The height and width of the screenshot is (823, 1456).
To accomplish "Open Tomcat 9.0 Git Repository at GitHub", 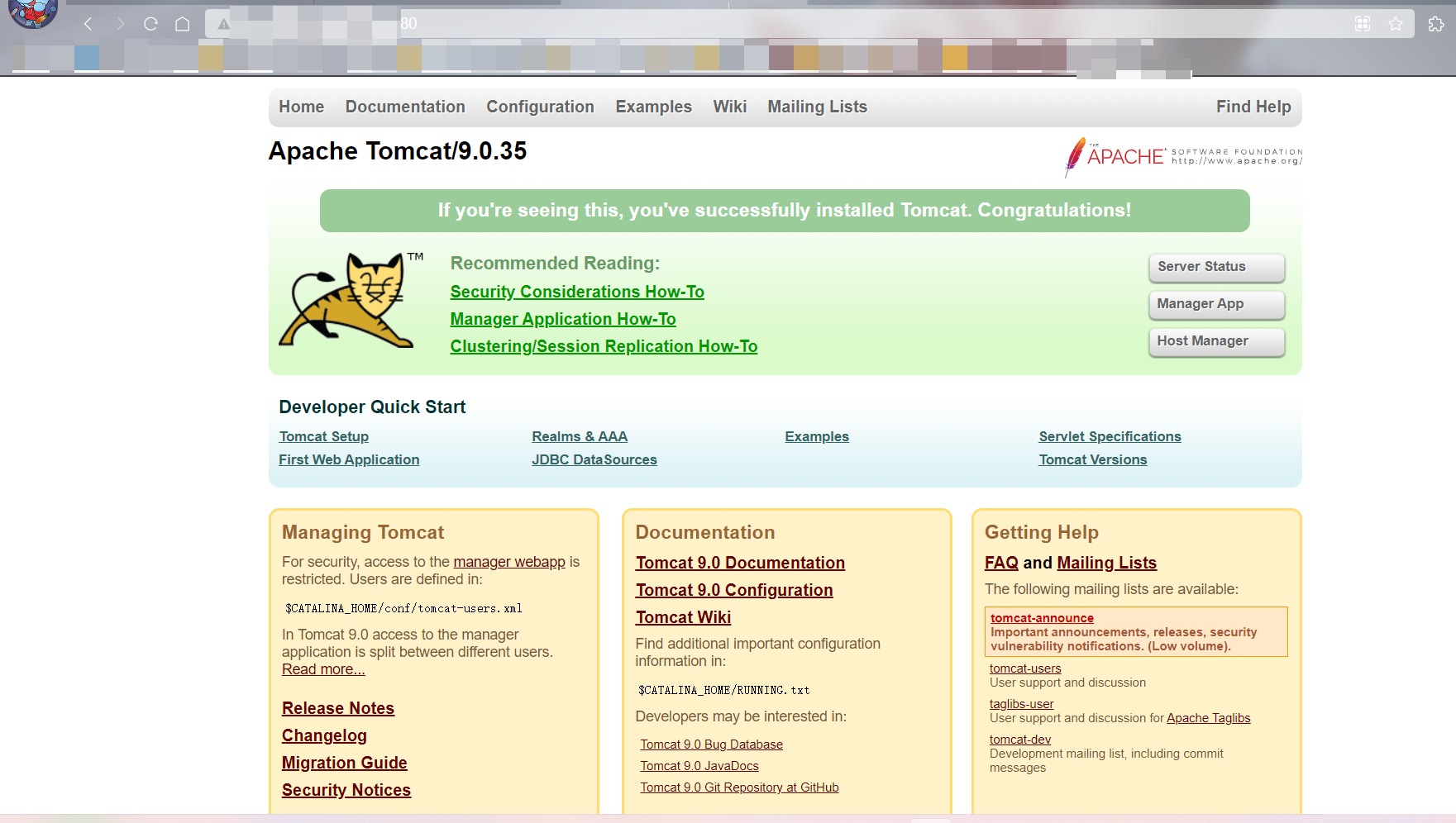I will (739, 787).
